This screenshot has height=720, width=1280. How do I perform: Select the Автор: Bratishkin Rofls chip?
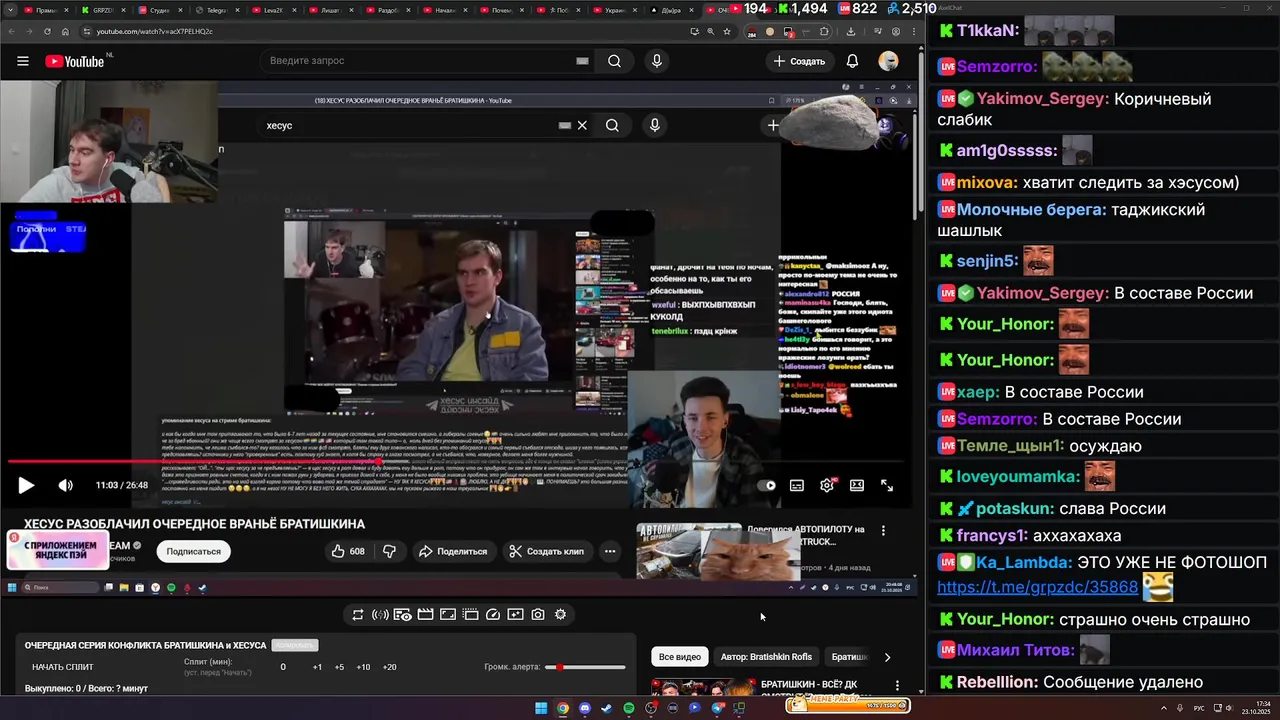click(766, 657)
